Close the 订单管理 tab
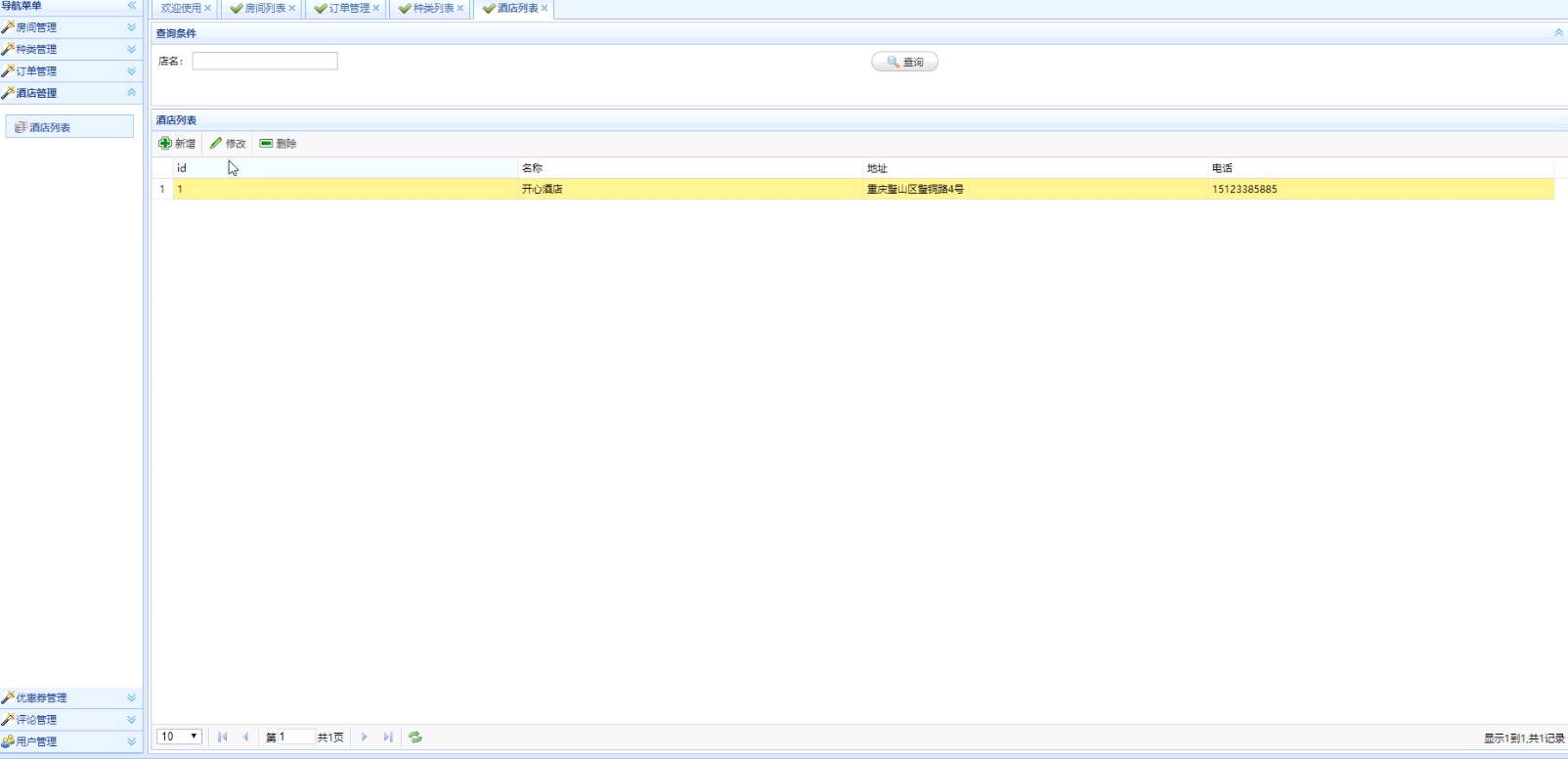Image resolution: width=1568 pixels, height=761 pixels. pyautogui.click(x=375, y=8)
